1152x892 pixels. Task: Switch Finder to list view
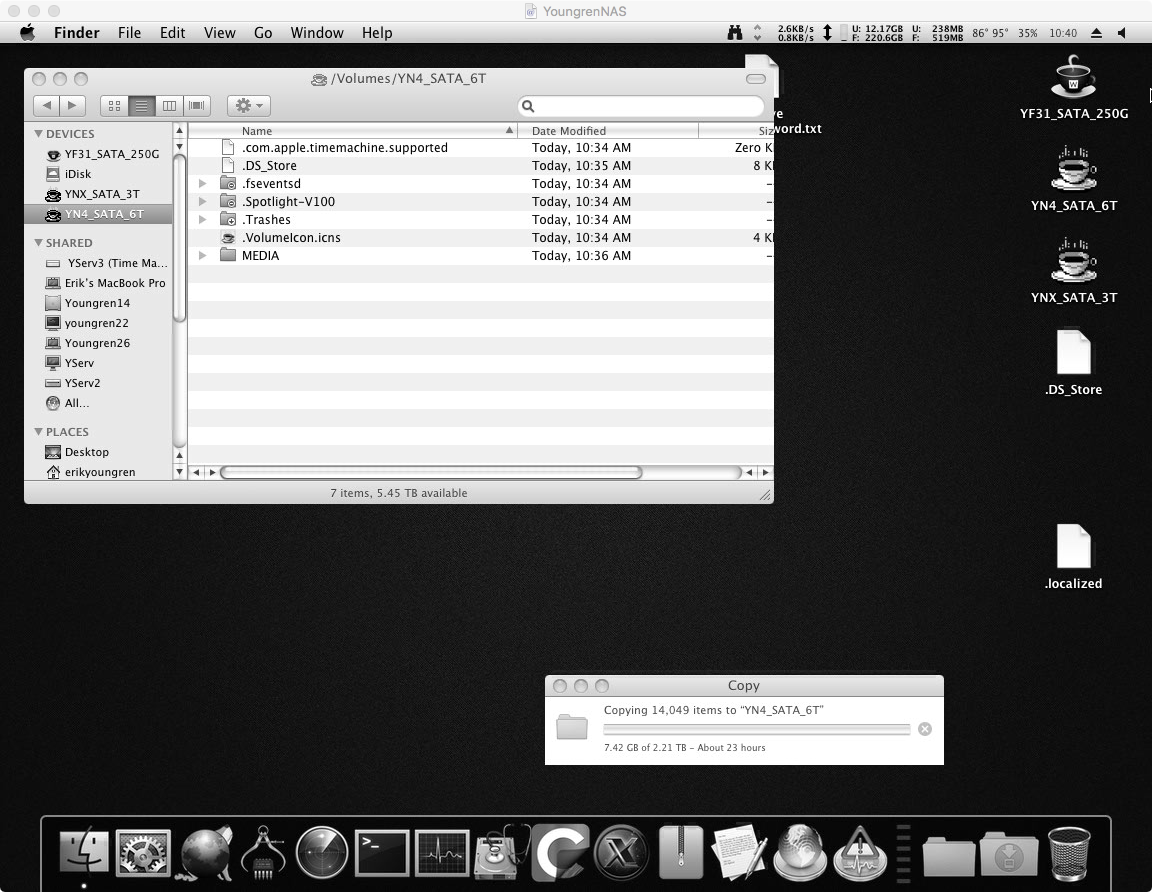[141, 106]
